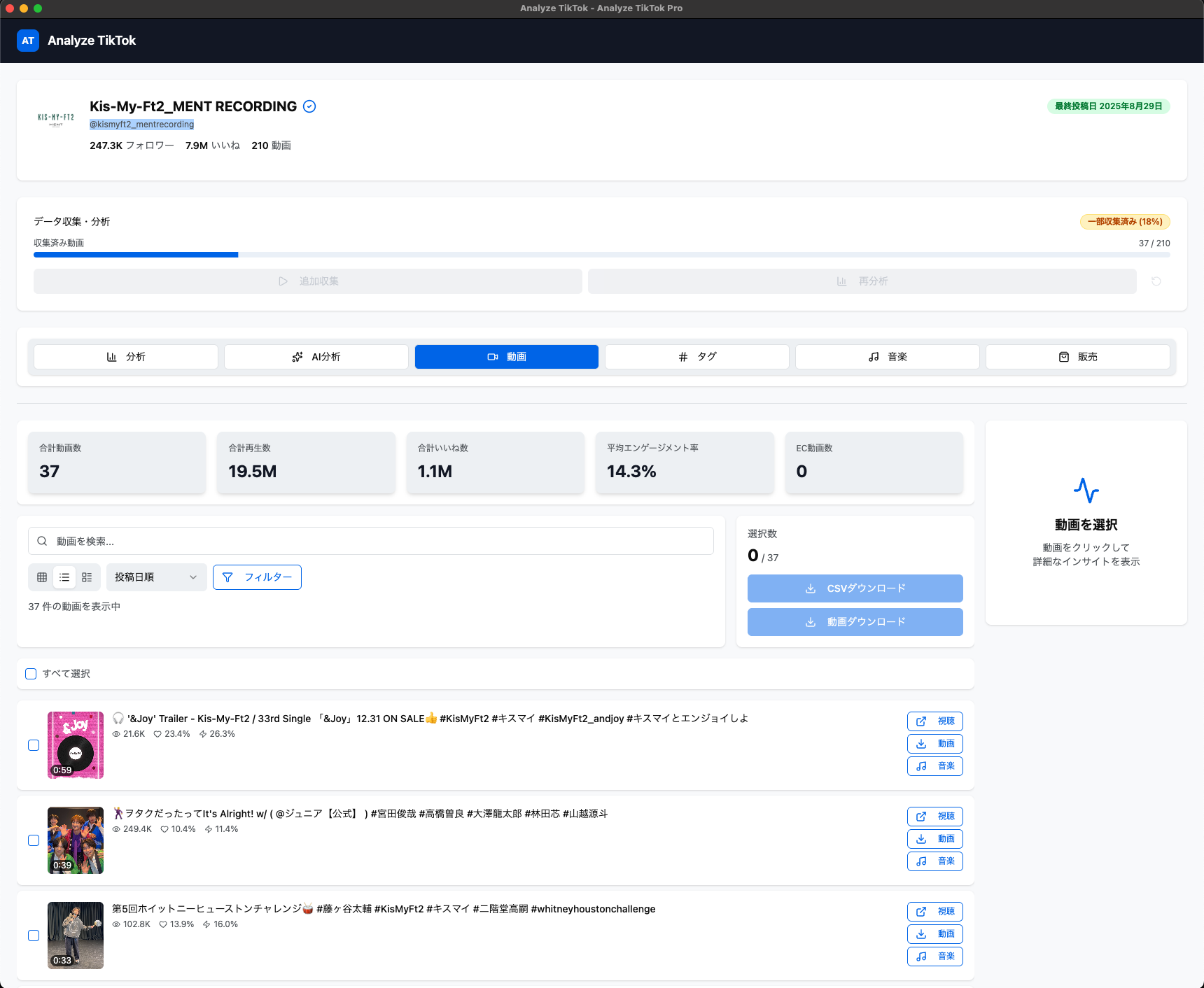The height and width of the screenshot is (988, 1204).
Task: Check the ホイットニーヒューストンチャレンジ video checkbox
Action: point(33,936)
